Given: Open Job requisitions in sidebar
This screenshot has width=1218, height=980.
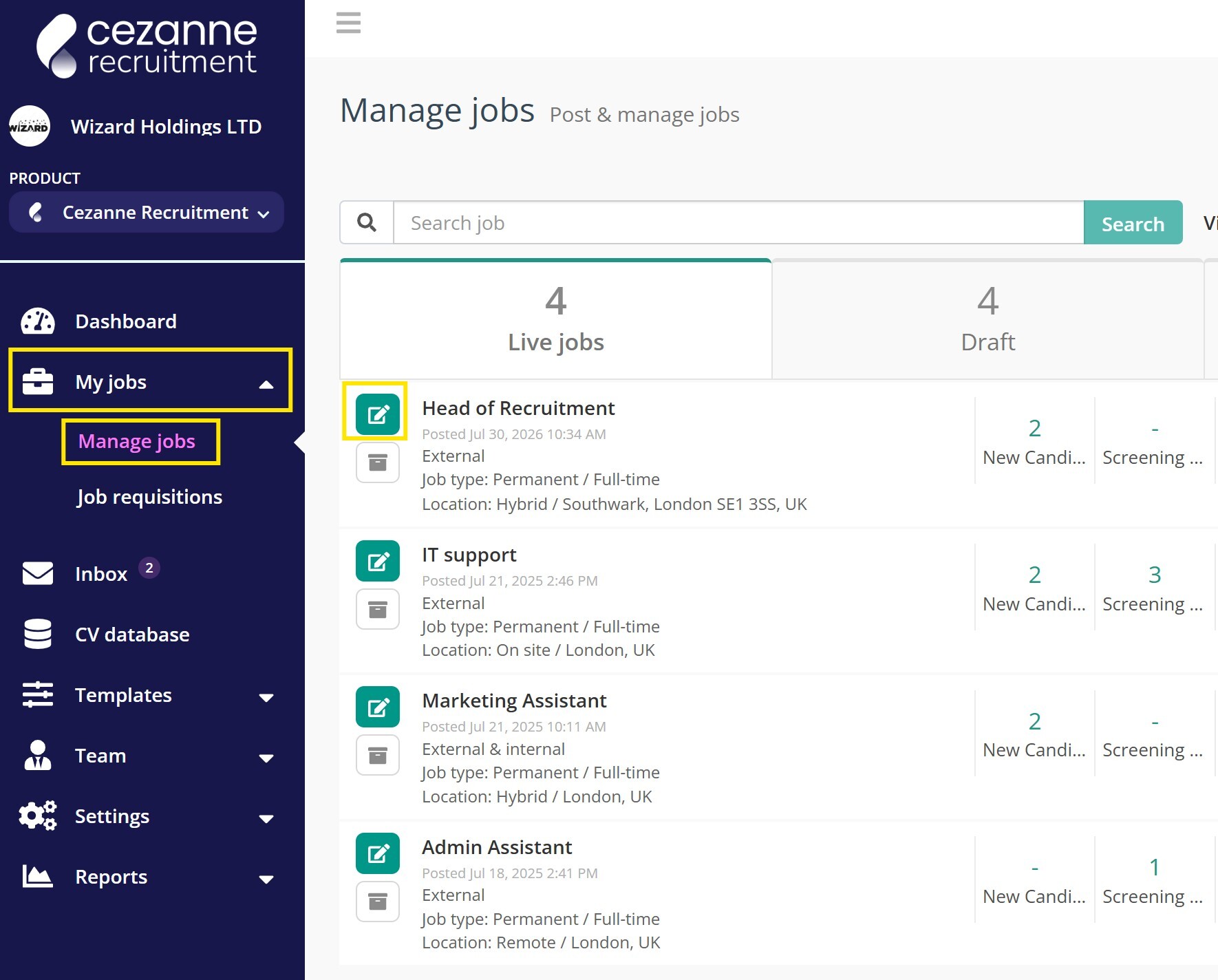Looking at the screenshot, I should [x=149, y=497].
